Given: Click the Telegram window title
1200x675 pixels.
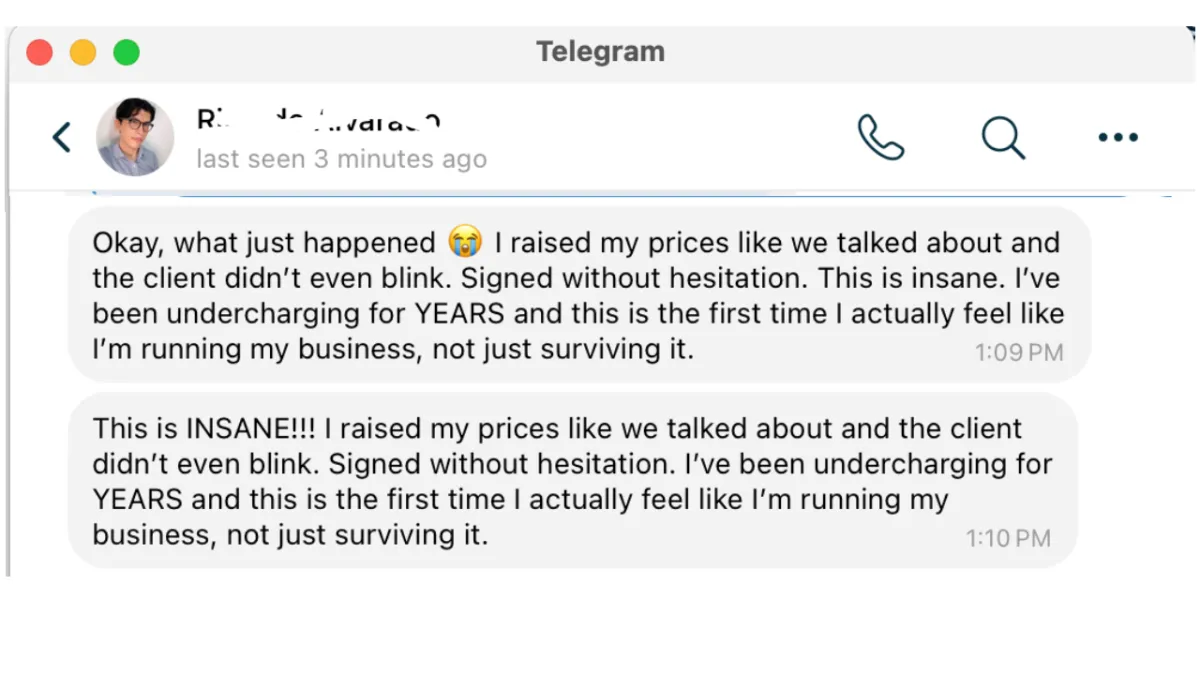Looking at the screenshot, I should [600, 51].
